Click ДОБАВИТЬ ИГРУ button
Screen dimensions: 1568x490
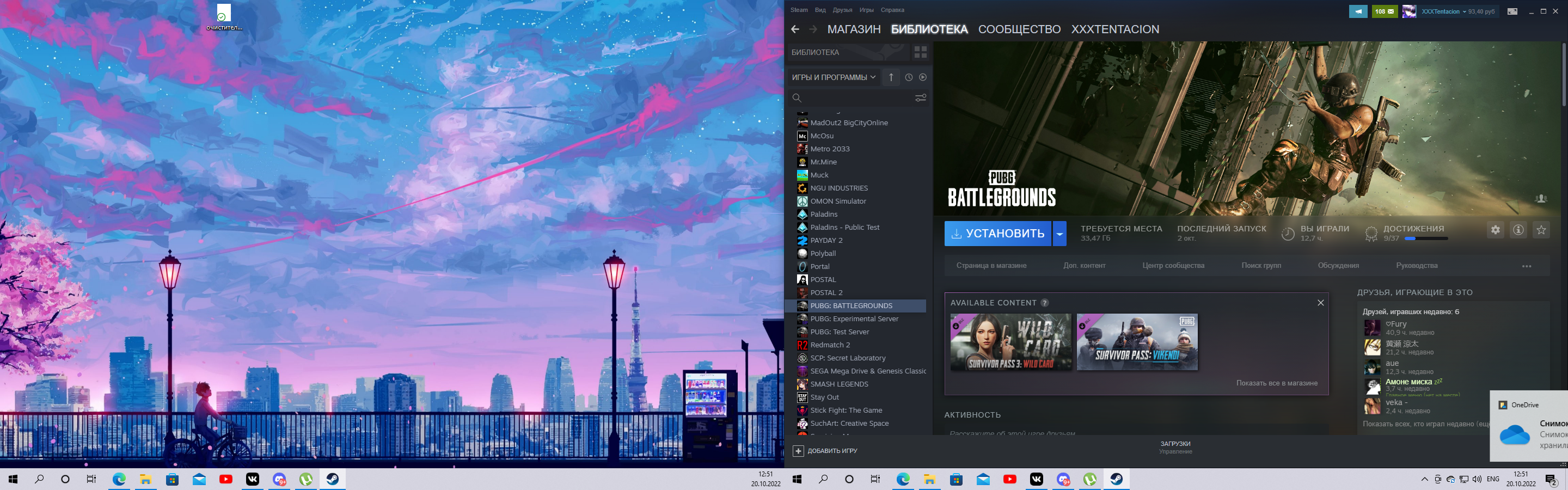825,450
